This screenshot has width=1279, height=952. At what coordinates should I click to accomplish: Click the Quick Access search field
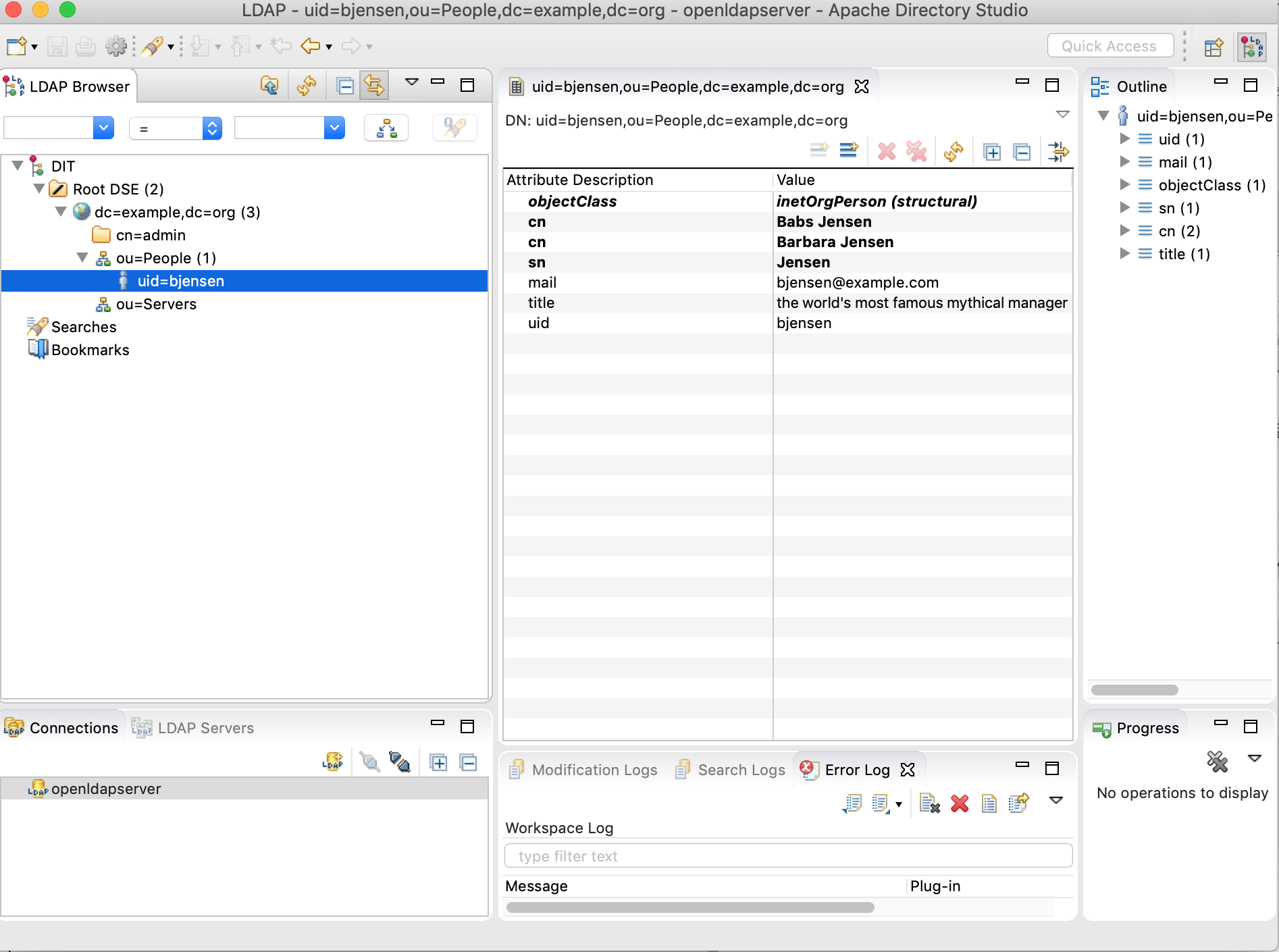point(1110,46)
